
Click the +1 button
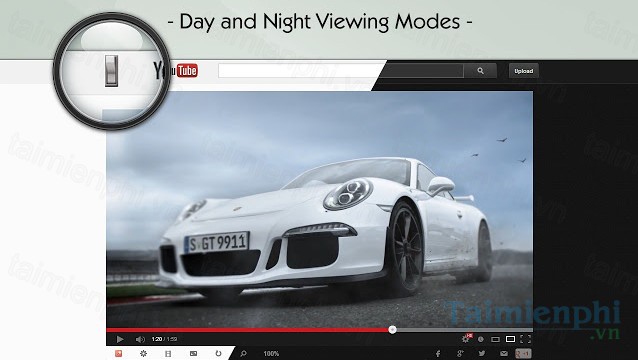click(523, 353)
